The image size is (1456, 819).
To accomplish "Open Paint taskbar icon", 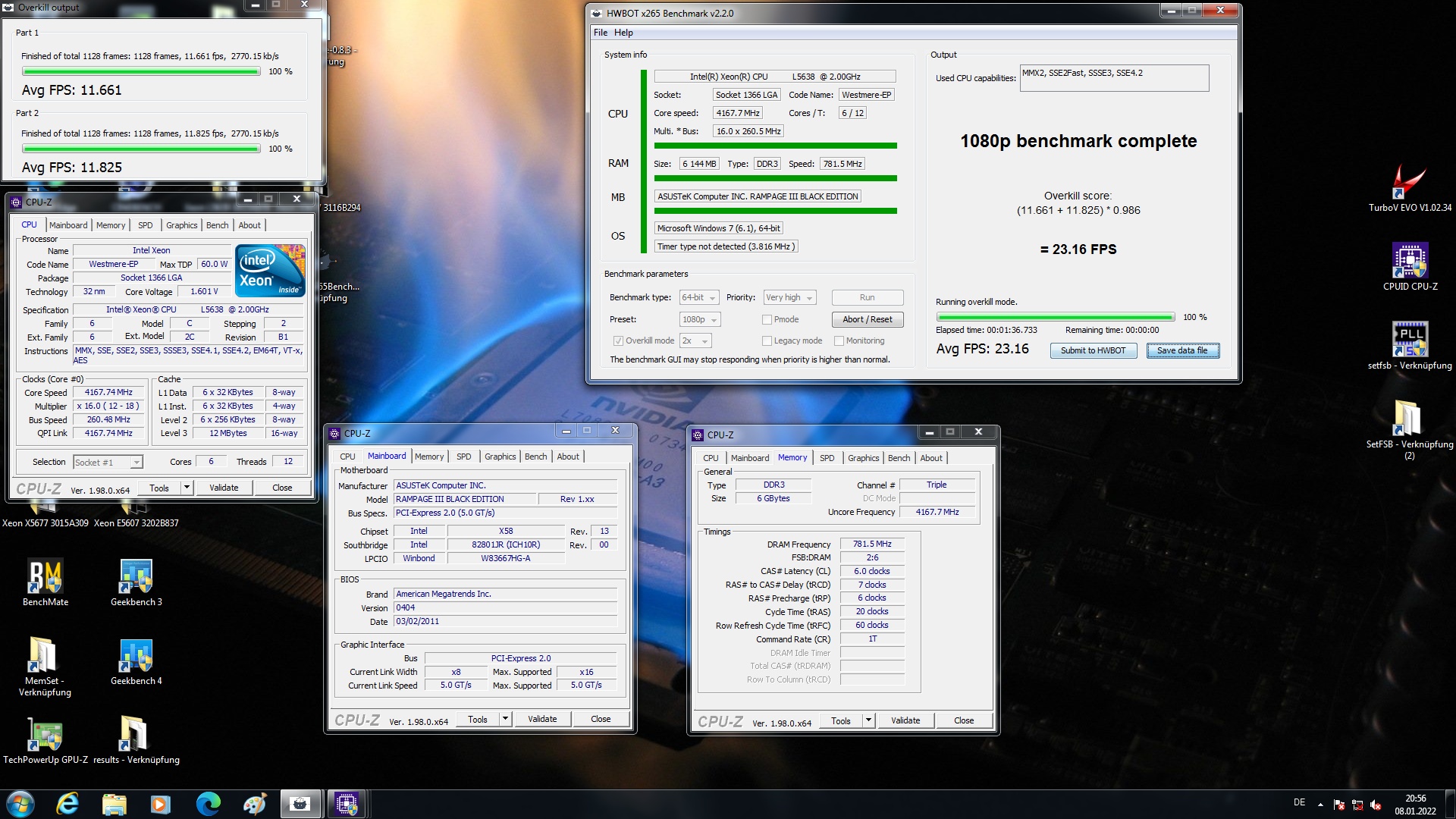I will click(x=255, y=804).
